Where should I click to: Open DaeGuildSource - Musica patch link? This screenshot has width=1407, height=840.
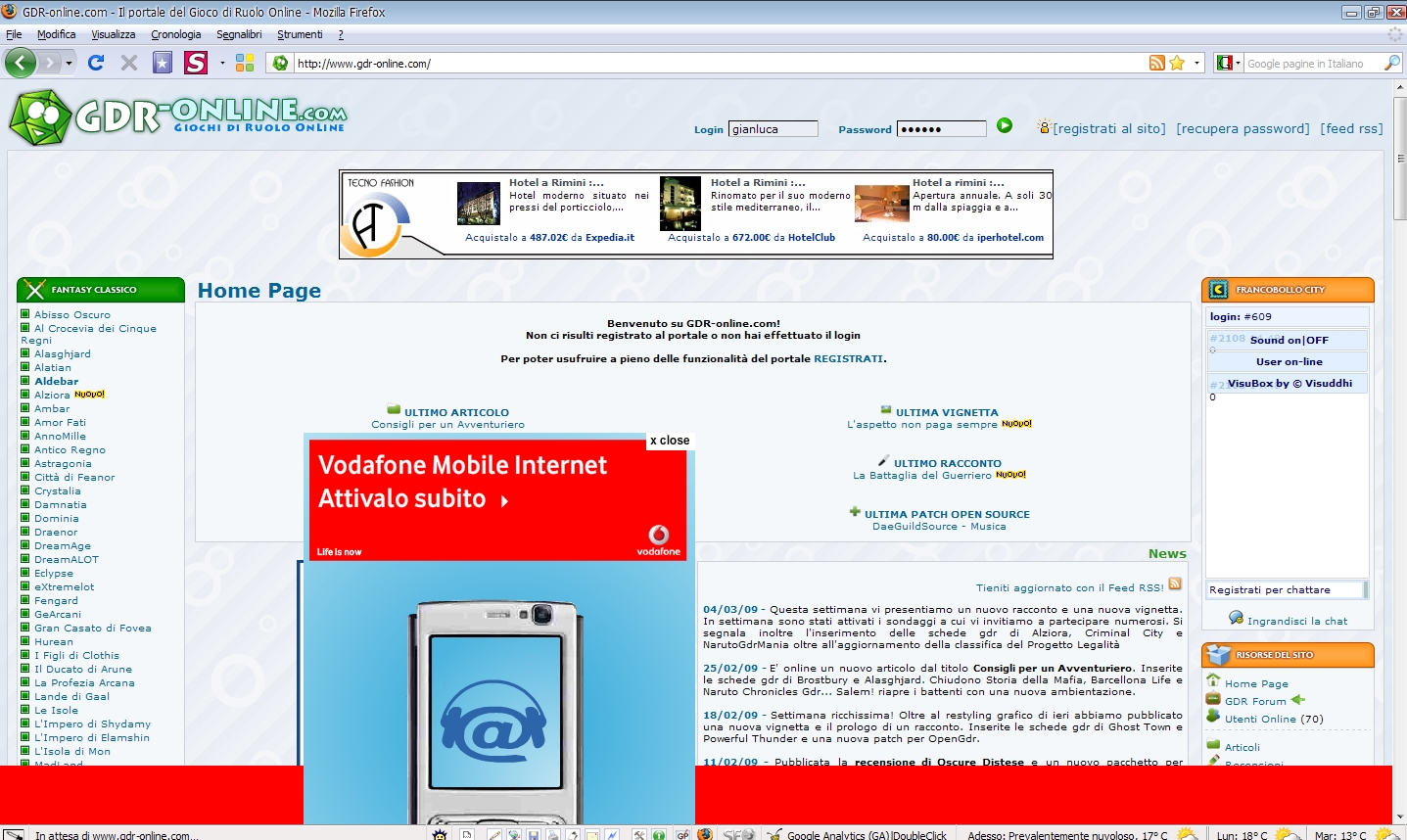click(x=939, y=526)
